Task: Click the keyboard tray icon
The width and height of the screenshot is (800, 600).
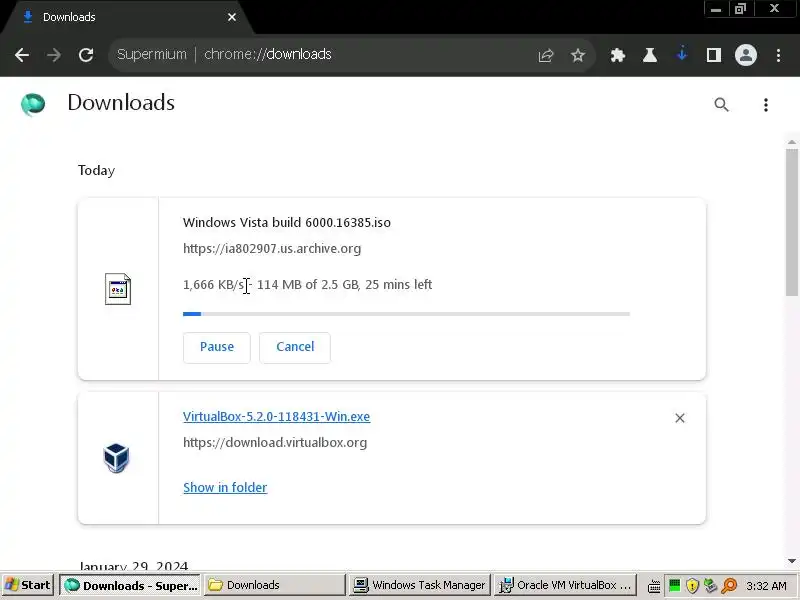Action: [x=654, y=586]
